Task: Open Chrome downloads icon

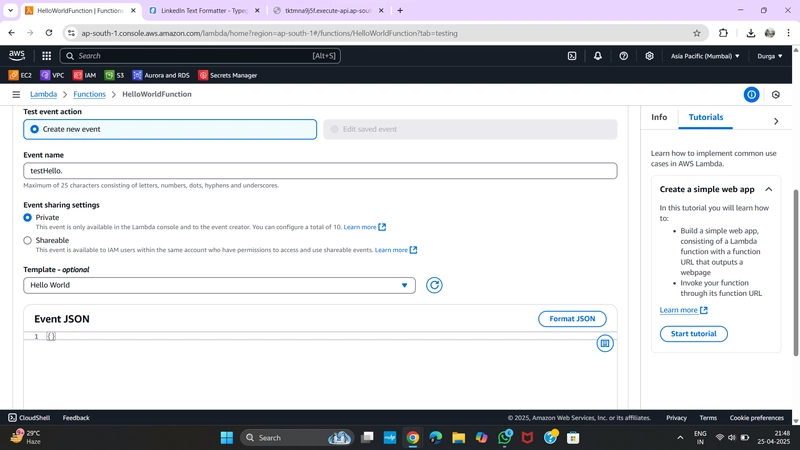Action: tap(751, 33)
